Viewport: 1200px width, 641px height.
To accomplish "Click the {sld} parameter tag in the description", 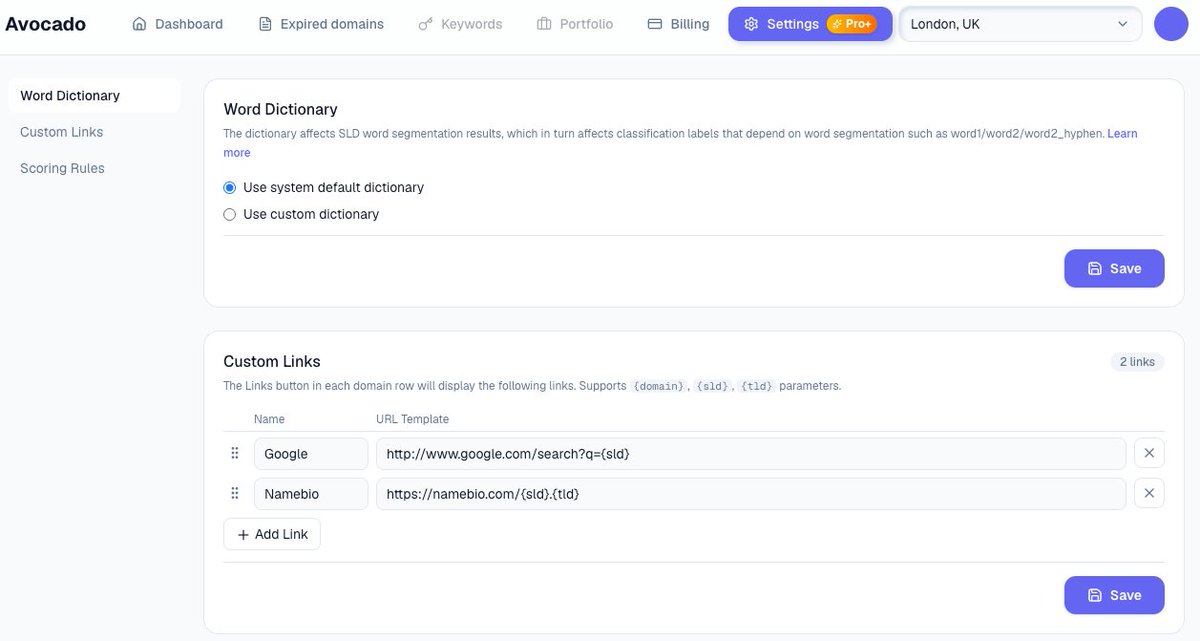I will [713, 386].
